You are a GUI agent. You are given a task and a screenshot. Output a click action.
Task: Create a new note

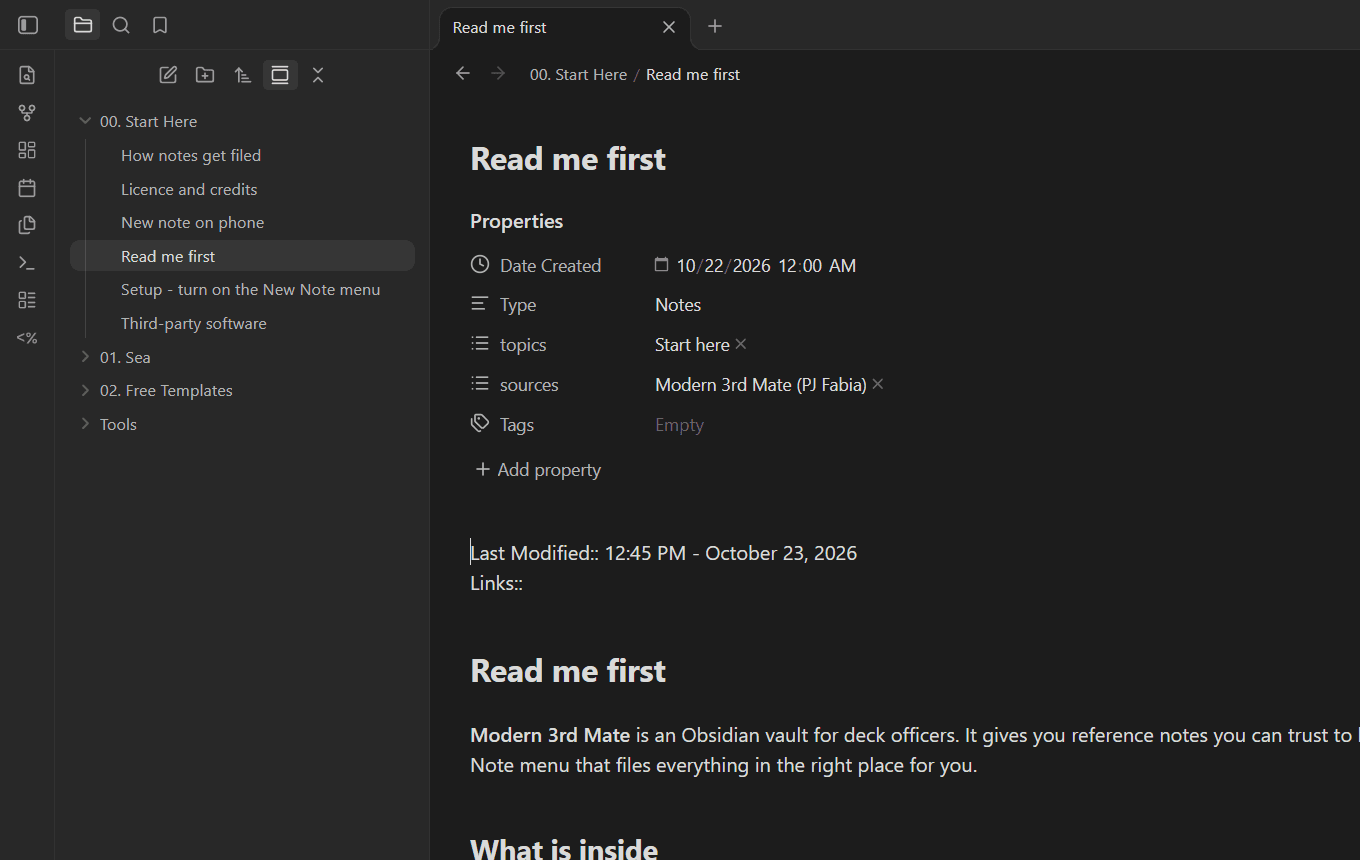click(168, 75)
